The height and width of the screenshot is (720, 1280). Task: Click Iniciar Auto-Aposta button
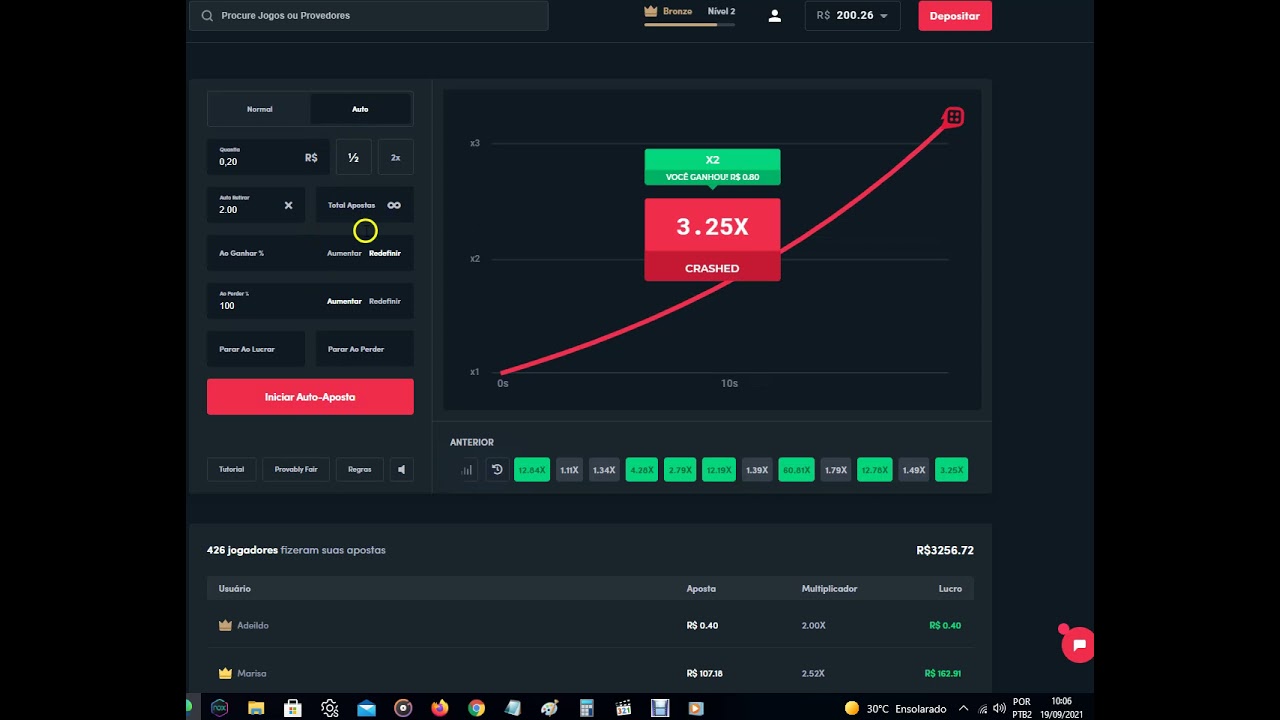click(x=310, y=397)
